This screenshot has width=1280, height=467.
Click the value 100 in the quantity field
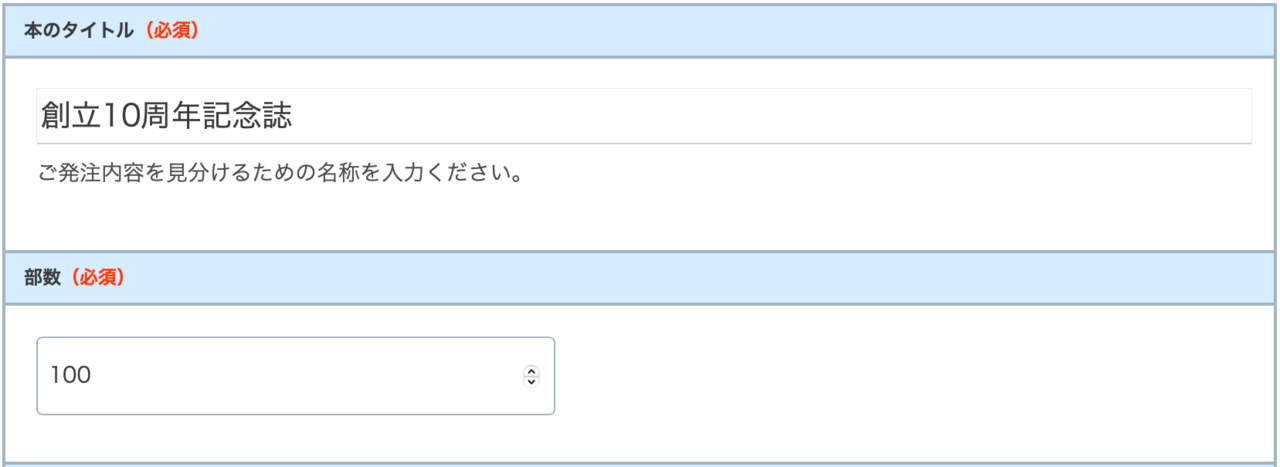(70, 376)
